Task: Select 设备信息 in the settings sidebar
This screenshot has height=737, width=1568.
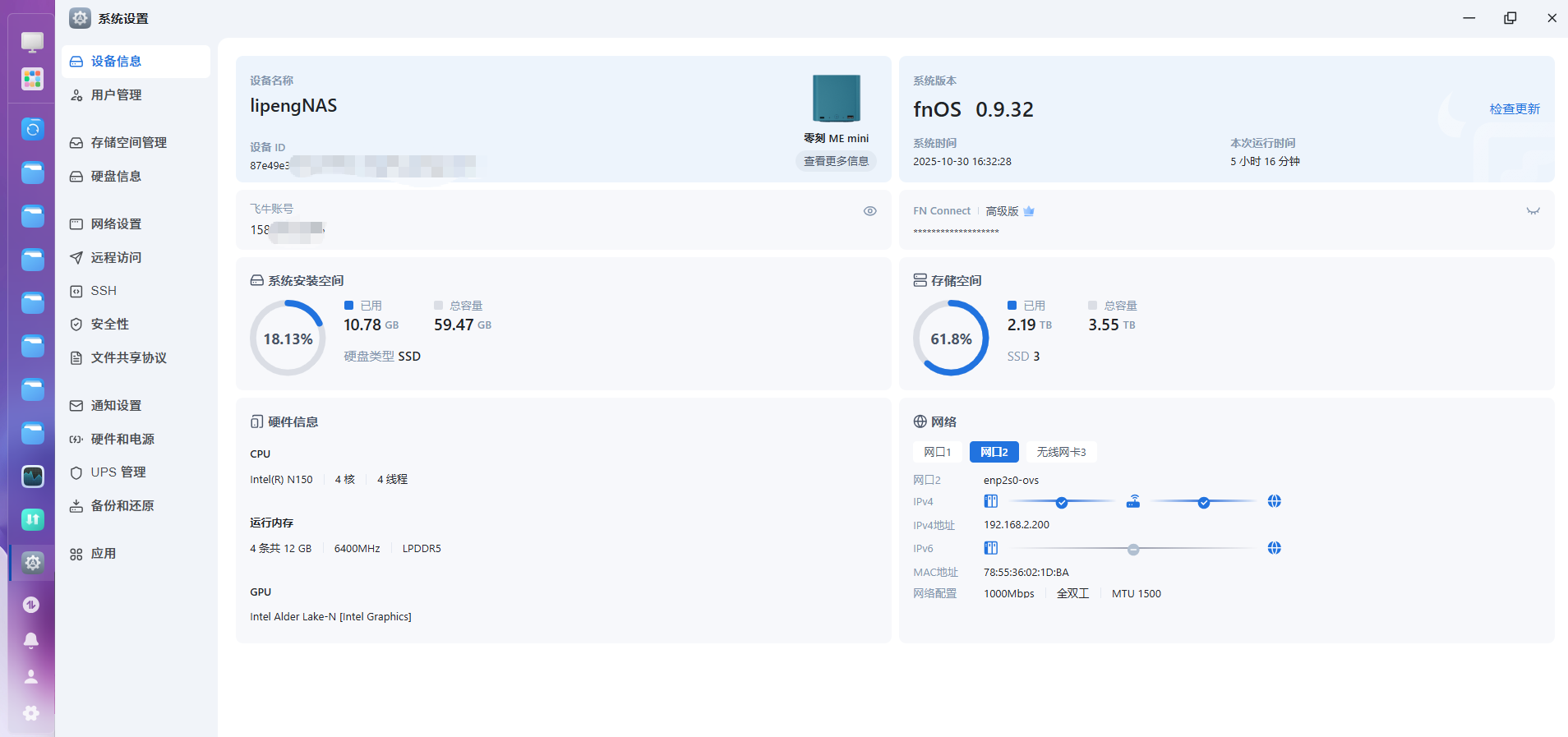Action: (x=136, y=62)
